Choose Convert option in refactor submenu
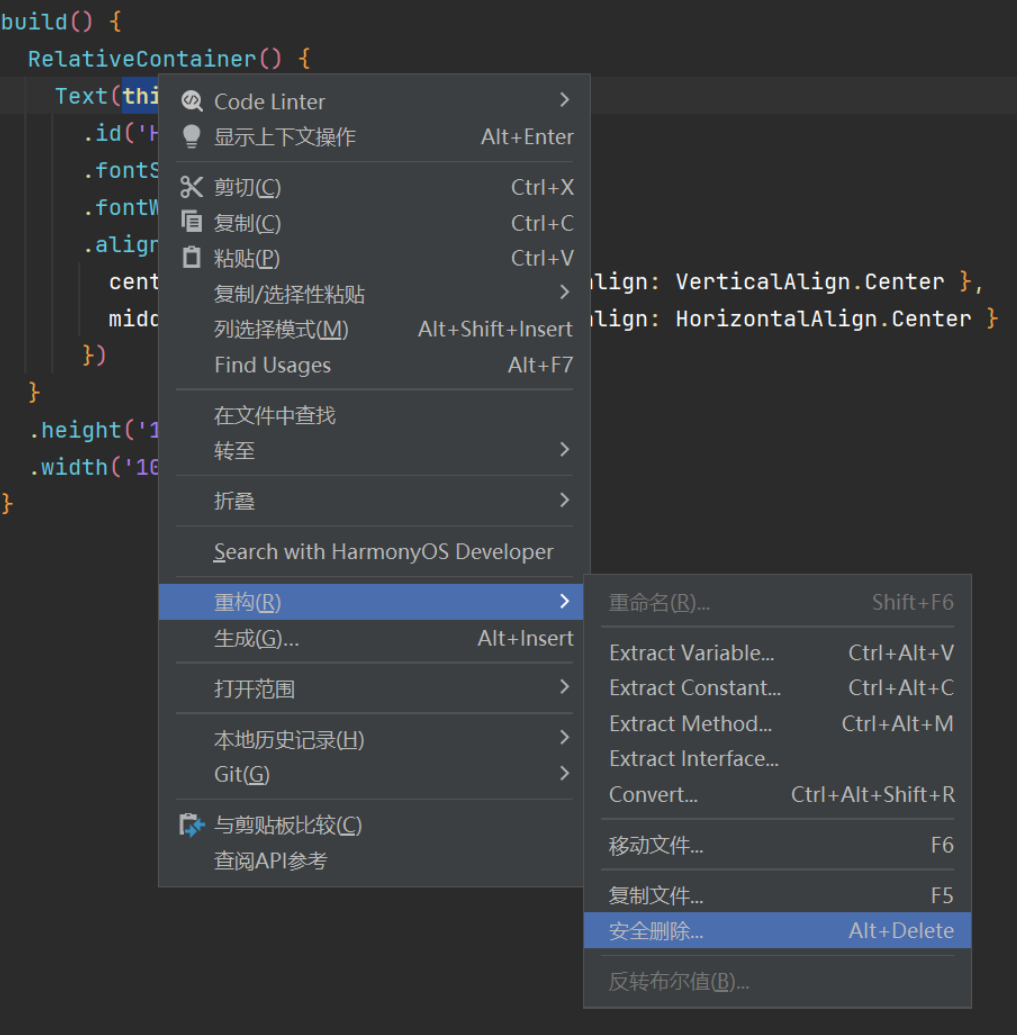The image size is (1017, 1035). tap(653, 795)
